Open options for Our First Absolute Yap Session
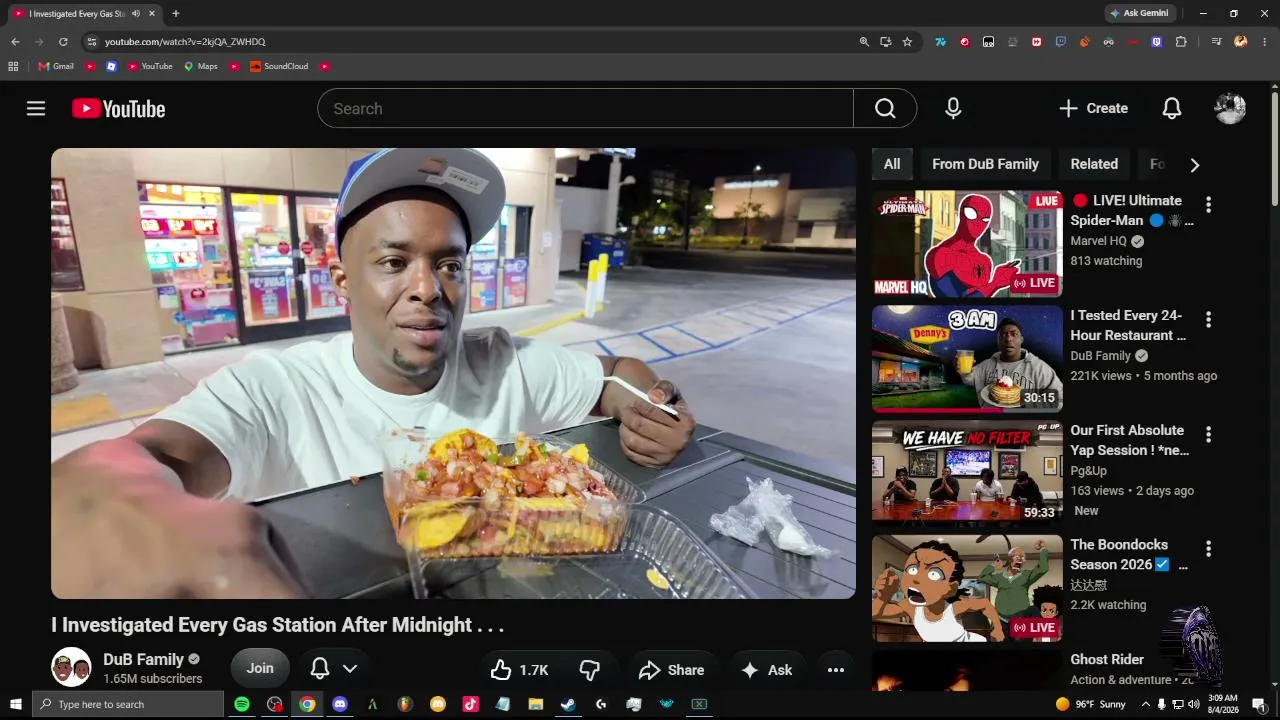Image resolution: width=1280 pixels, height=720 pixels. coord(1208,434)
